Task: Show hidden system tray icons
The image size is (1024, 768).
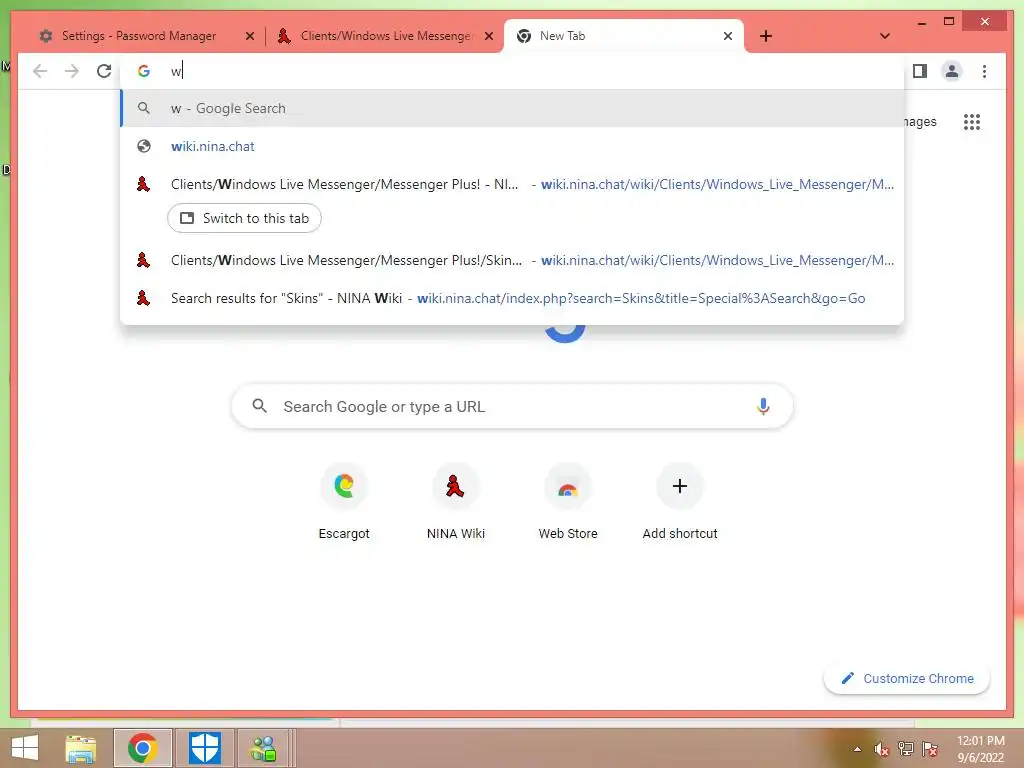Action: (x=857, y=749)
